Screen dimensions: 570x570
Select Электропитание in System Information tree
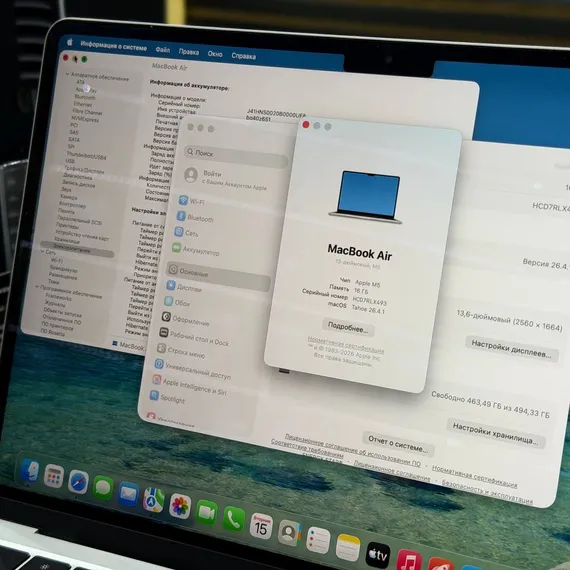coord(77,249)
